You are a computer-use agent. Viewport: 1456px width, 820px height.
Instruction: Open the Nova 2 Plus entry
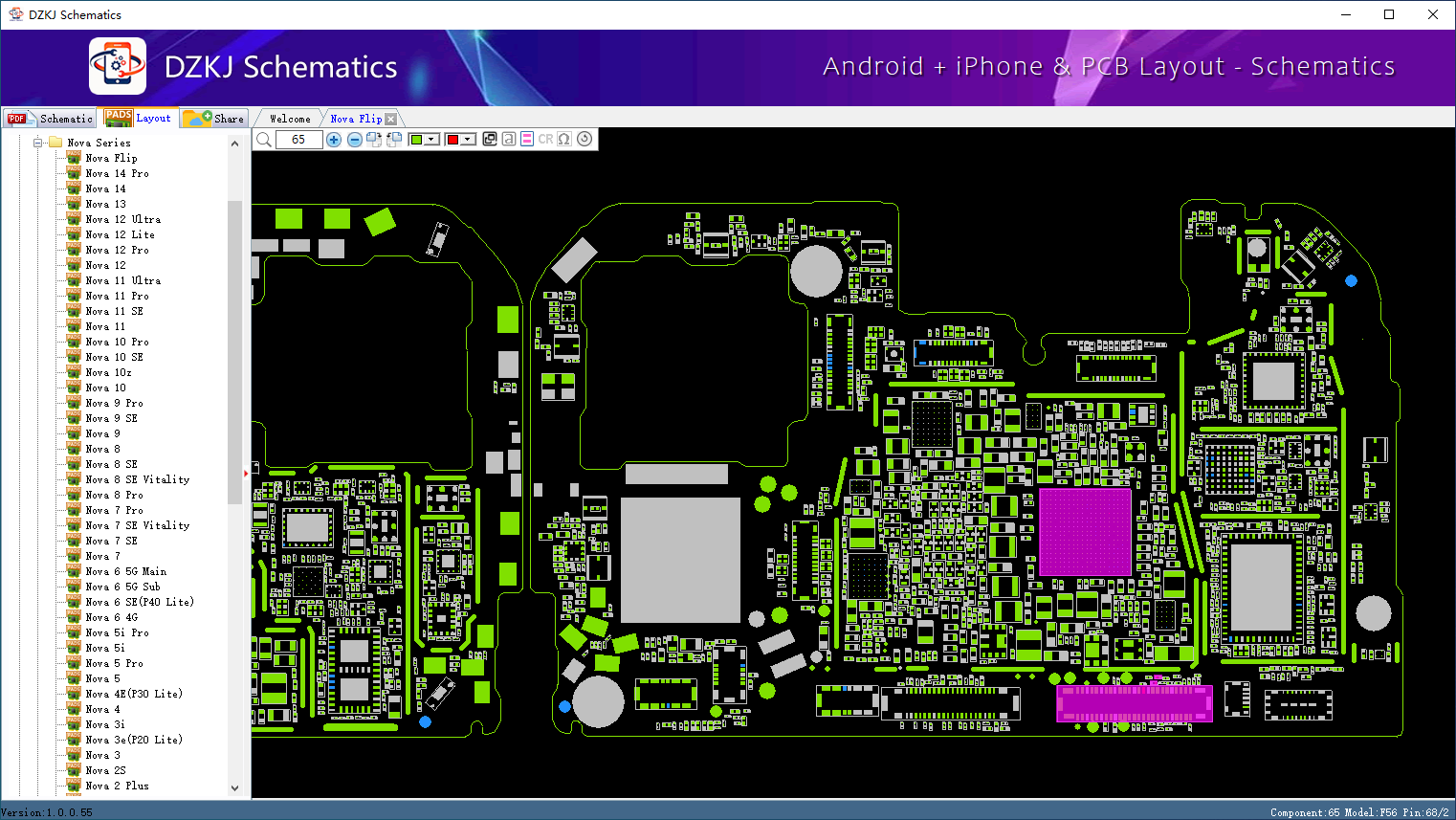point(117,786)
